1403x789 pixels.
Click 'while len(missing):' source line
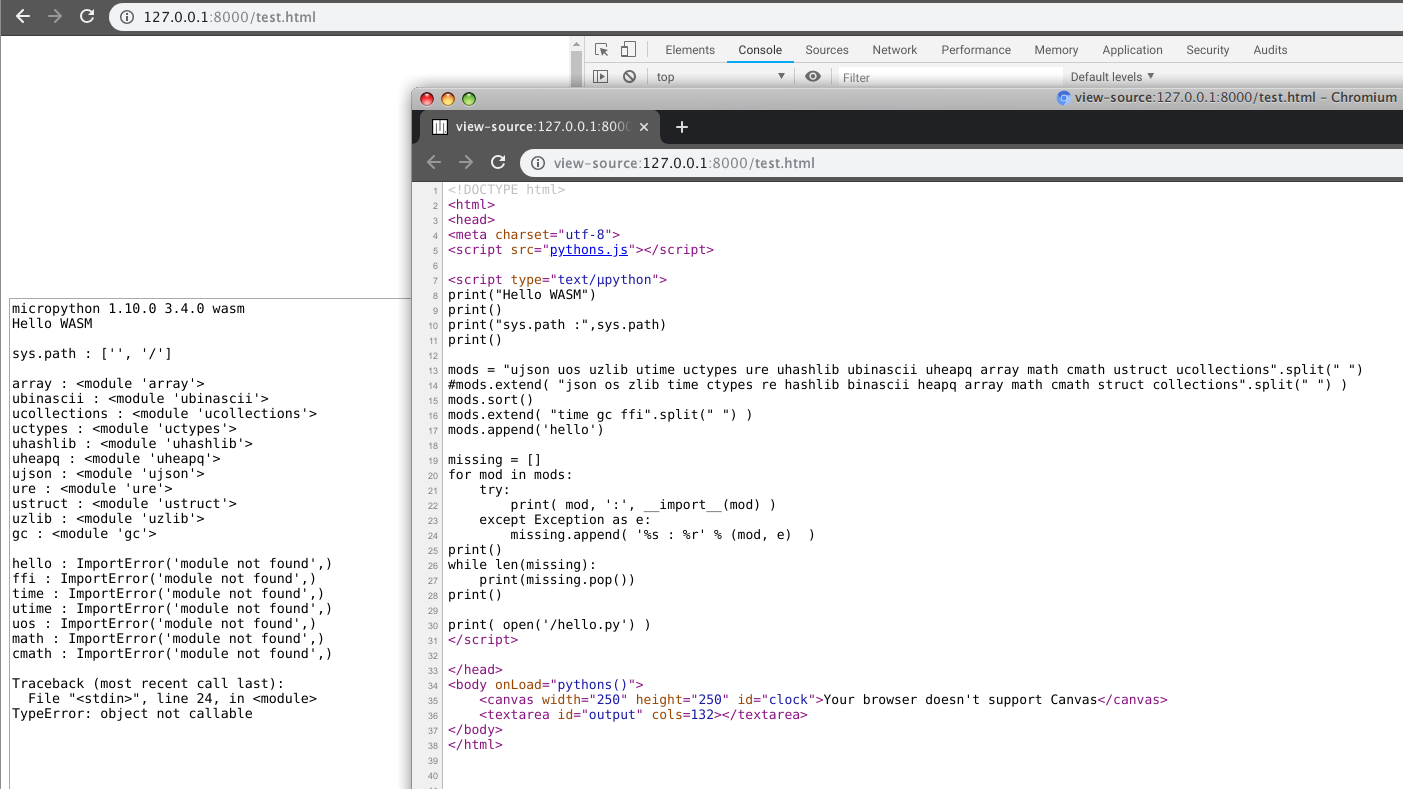[x=522, y=565]
